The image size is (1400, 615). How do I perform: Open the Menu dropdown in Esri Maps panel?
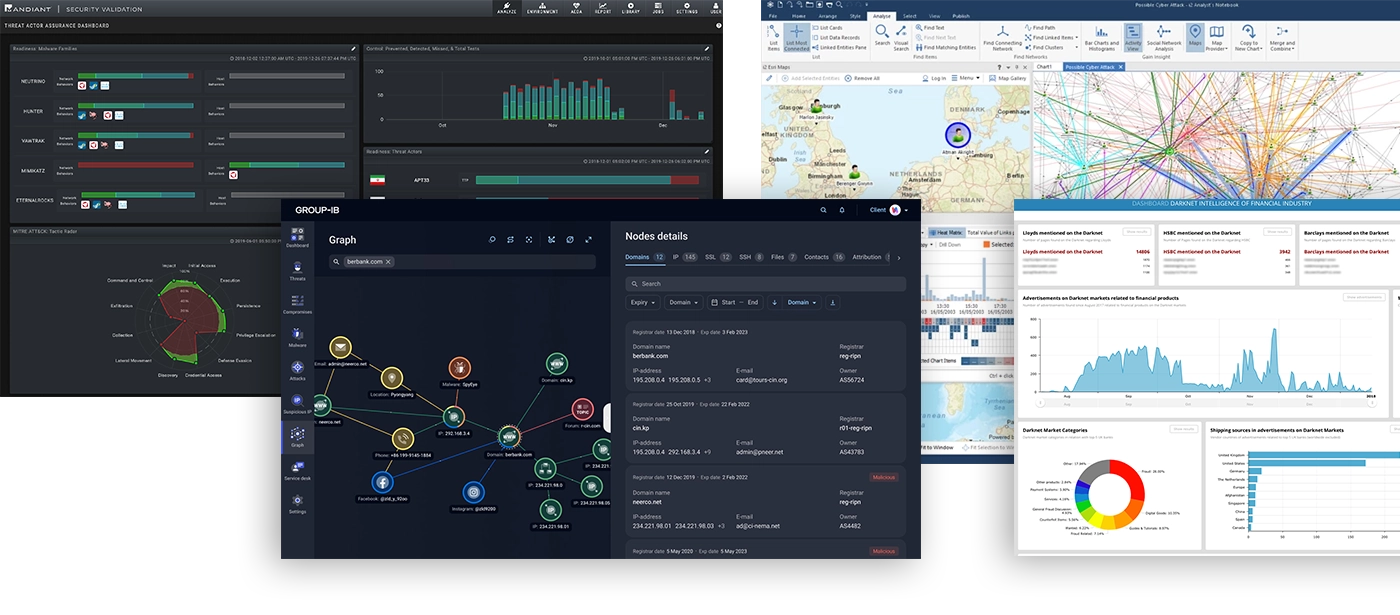click(x=966, y=78)
